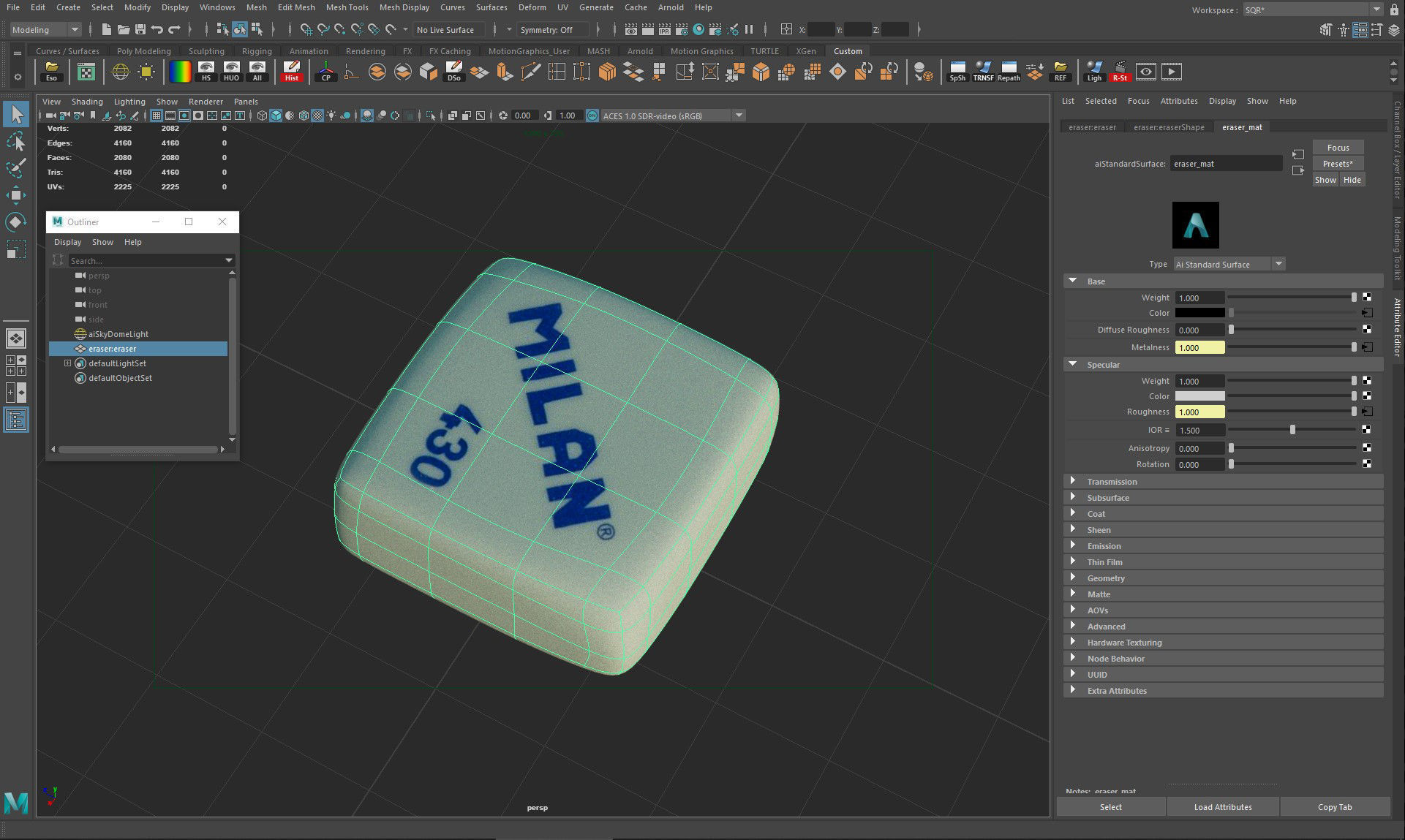Click the Select button in Attribute Editor

[1110, 807]
